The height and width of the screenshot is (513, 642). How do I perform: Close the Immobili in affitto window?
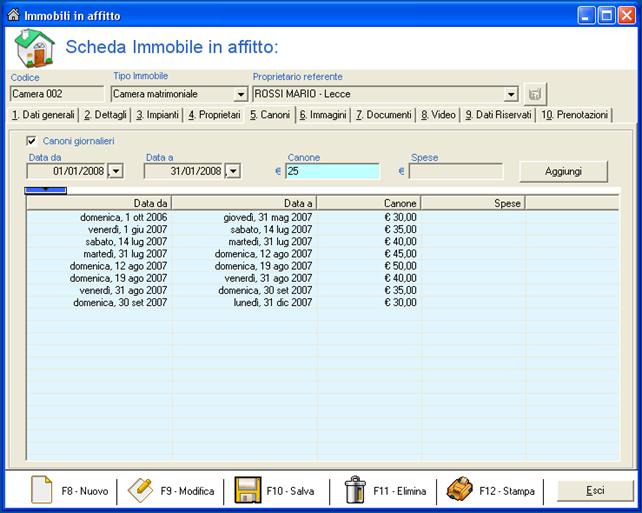pos(626,16)
